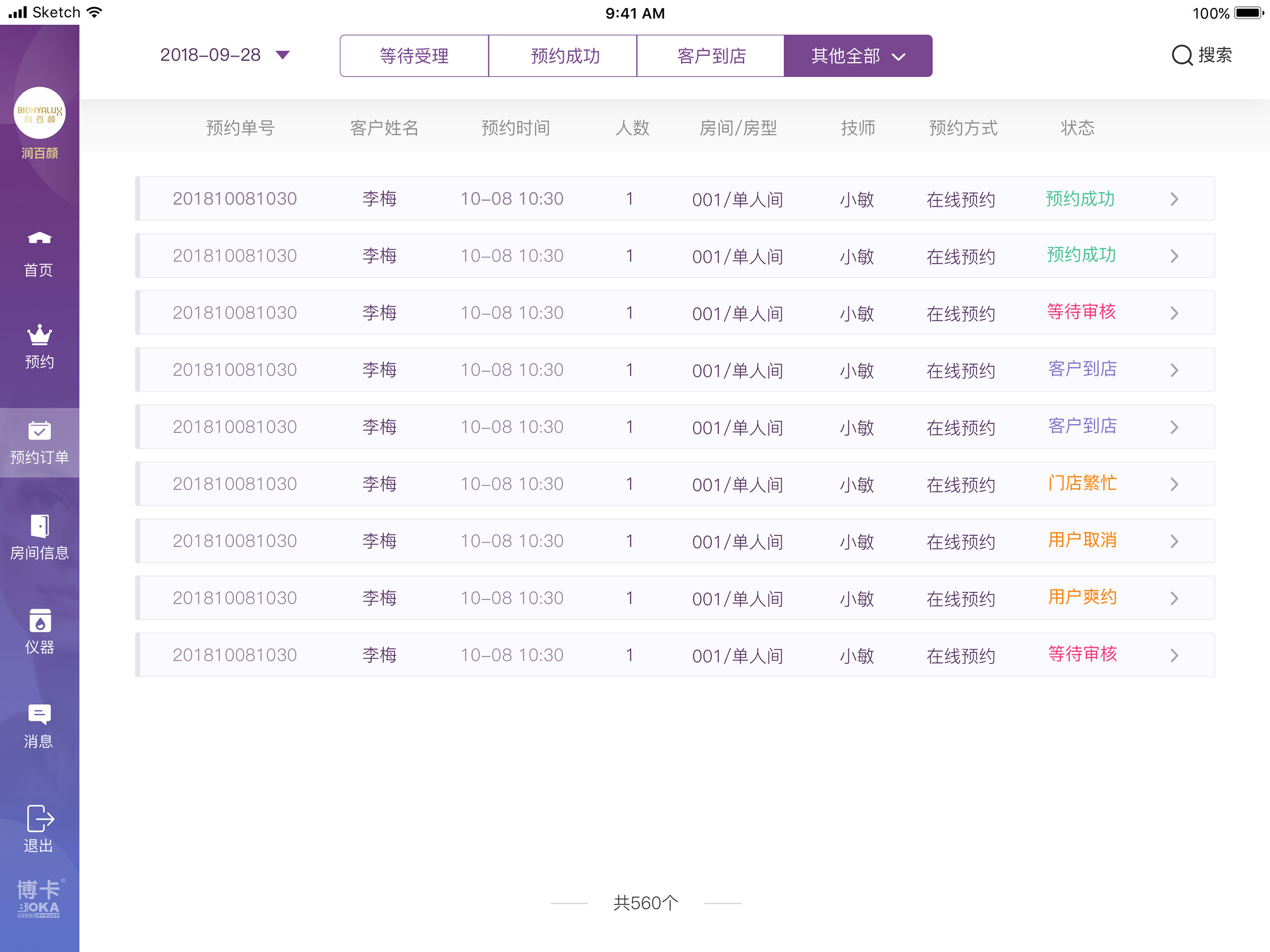Viewport: 1270px width, 952px height.
Task: Click the 仪器 instrument icon
Action: click(39, 621)
